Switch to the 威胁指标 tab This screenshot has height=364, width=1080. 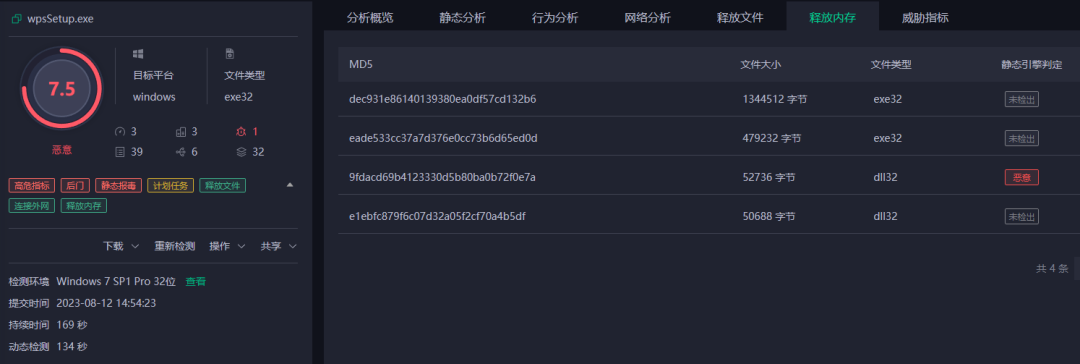[x=925, y=18]
